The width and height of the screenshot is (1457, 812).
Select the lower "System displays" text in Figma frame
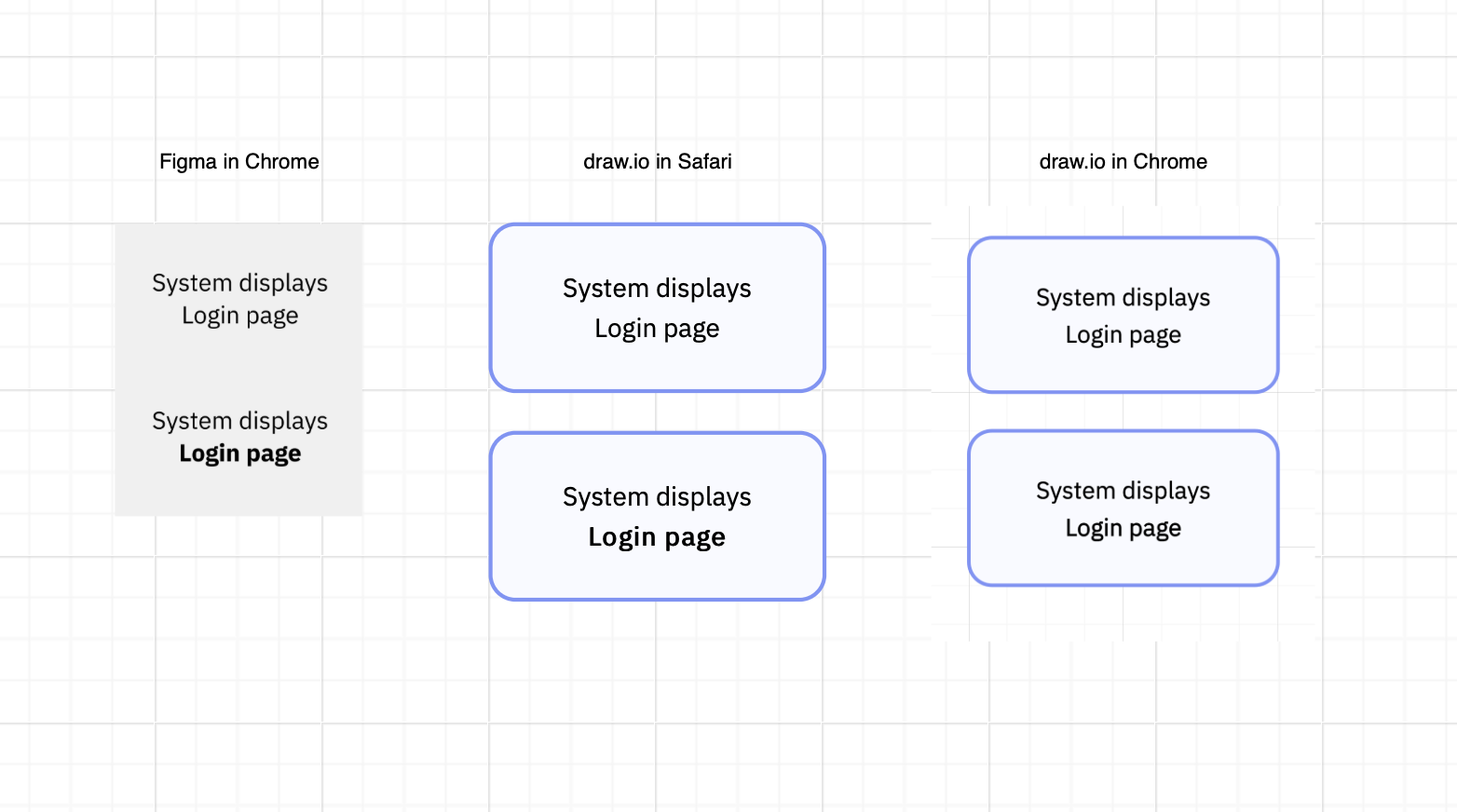coord(239,420)
